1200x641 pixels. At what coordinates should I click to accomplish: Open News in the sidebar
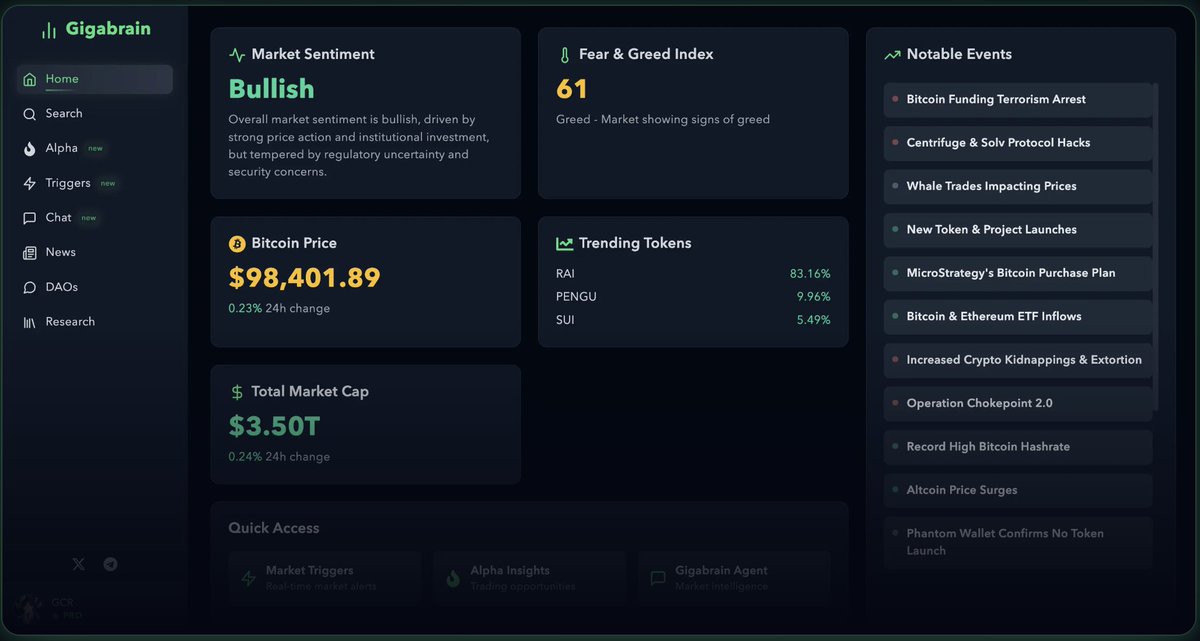tap(95, 253)
